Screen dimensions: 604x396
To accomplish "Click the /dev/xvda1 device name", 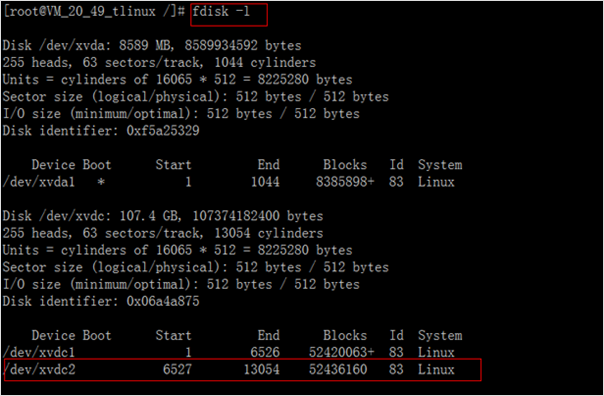I will [x=39, y=182].
